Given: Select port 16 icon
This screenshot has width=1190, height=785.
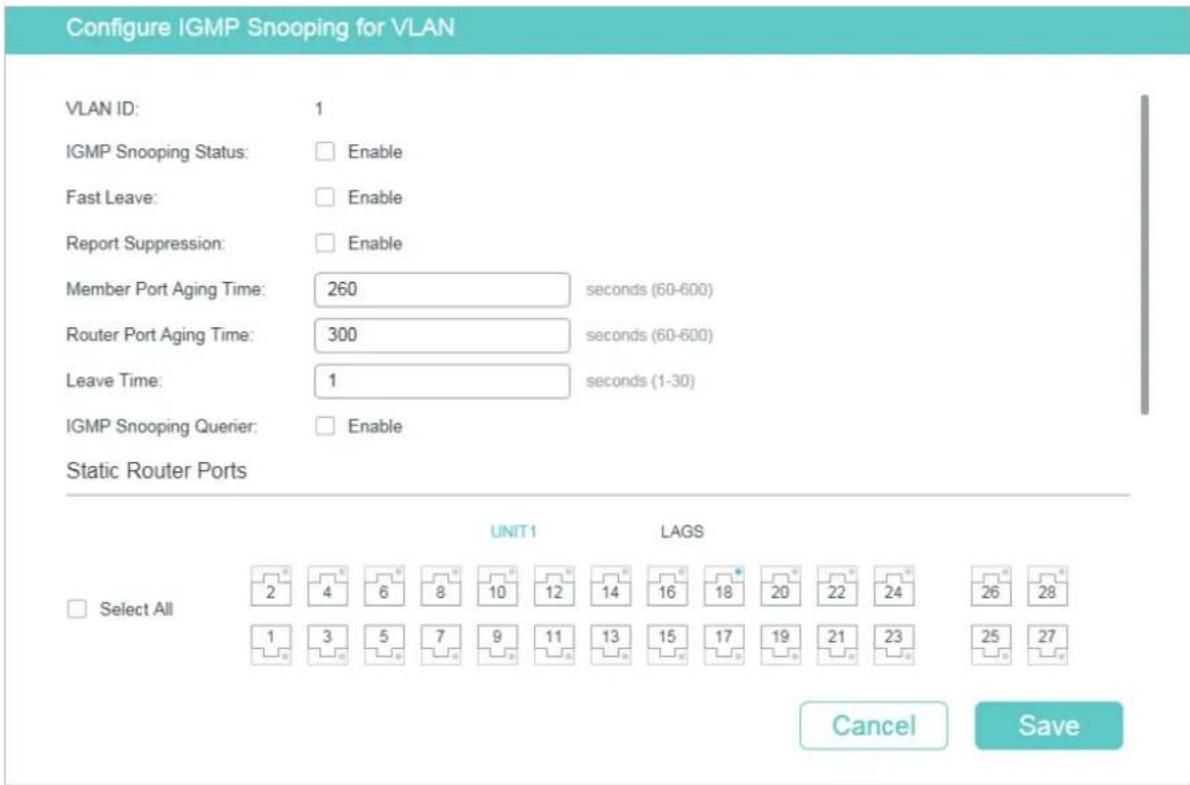Looking at the screenshot, I should pyautogui.click(x=667, y=586).
